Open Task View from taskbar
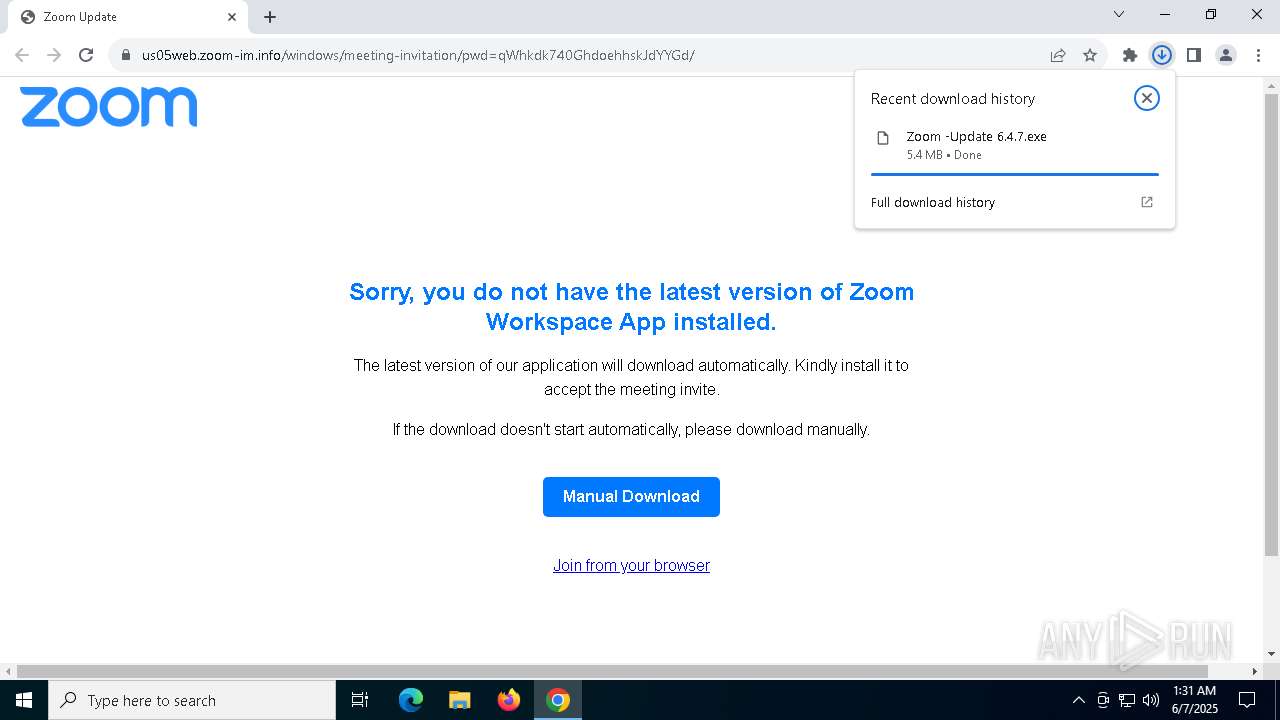The height and width of the screenshot is (720, 1280). tap(360, 700)
